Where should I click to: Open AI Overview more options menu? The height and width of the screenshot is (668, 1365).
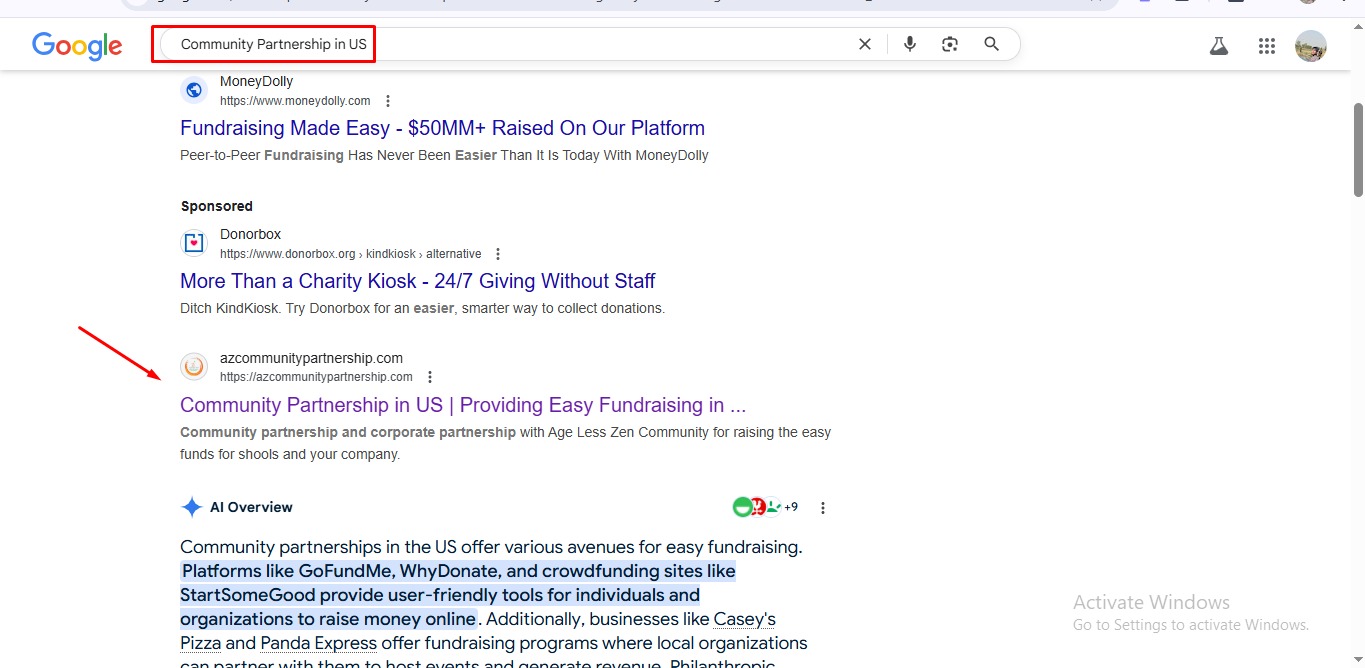[x=823, y=508]
